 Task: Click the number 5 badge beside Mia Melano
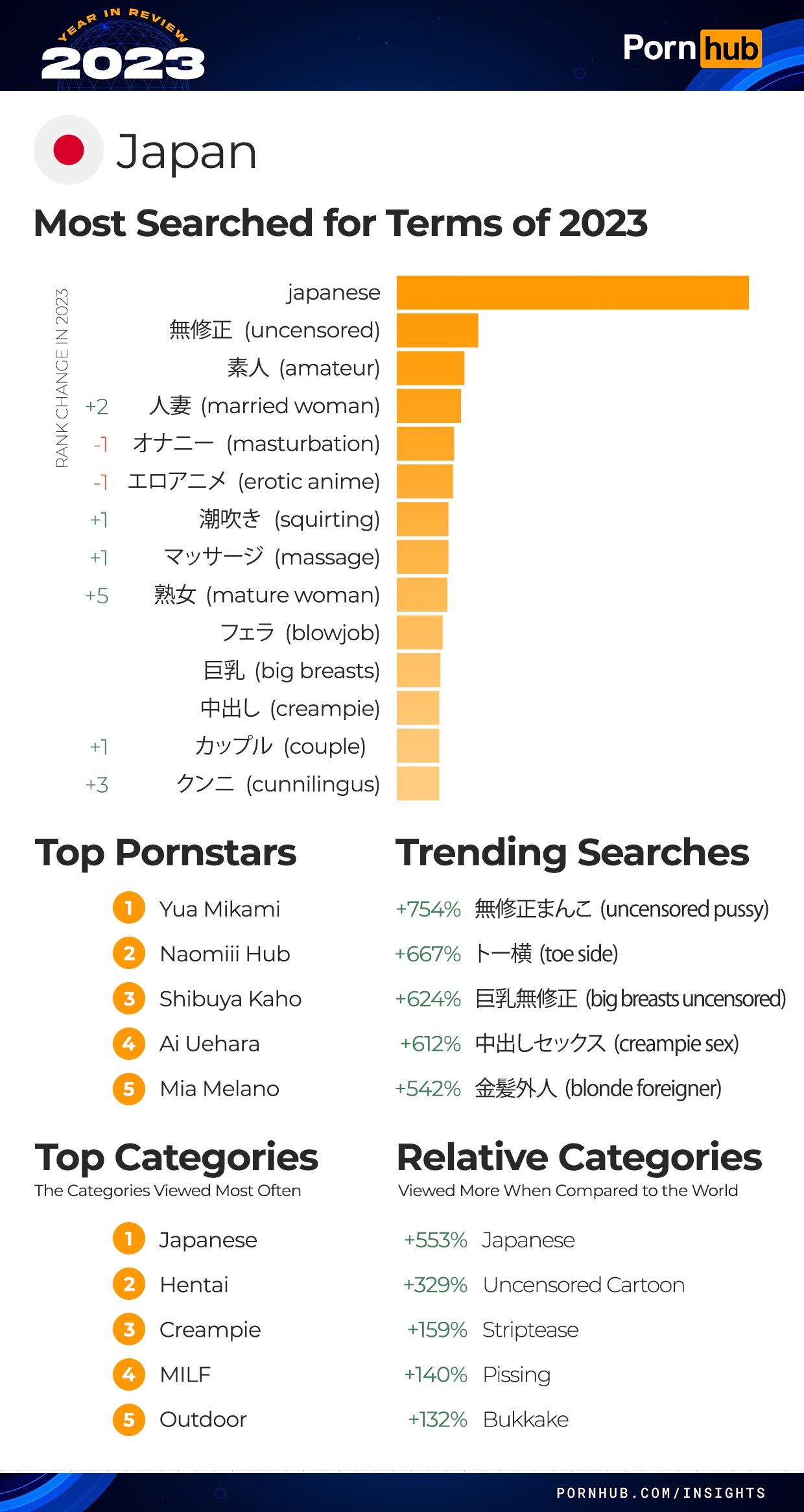click(x=129, y=1088)
